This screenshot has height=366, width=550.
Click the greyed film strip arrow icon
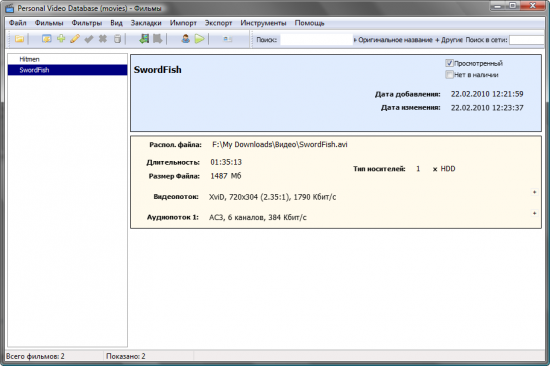point(157,39)
